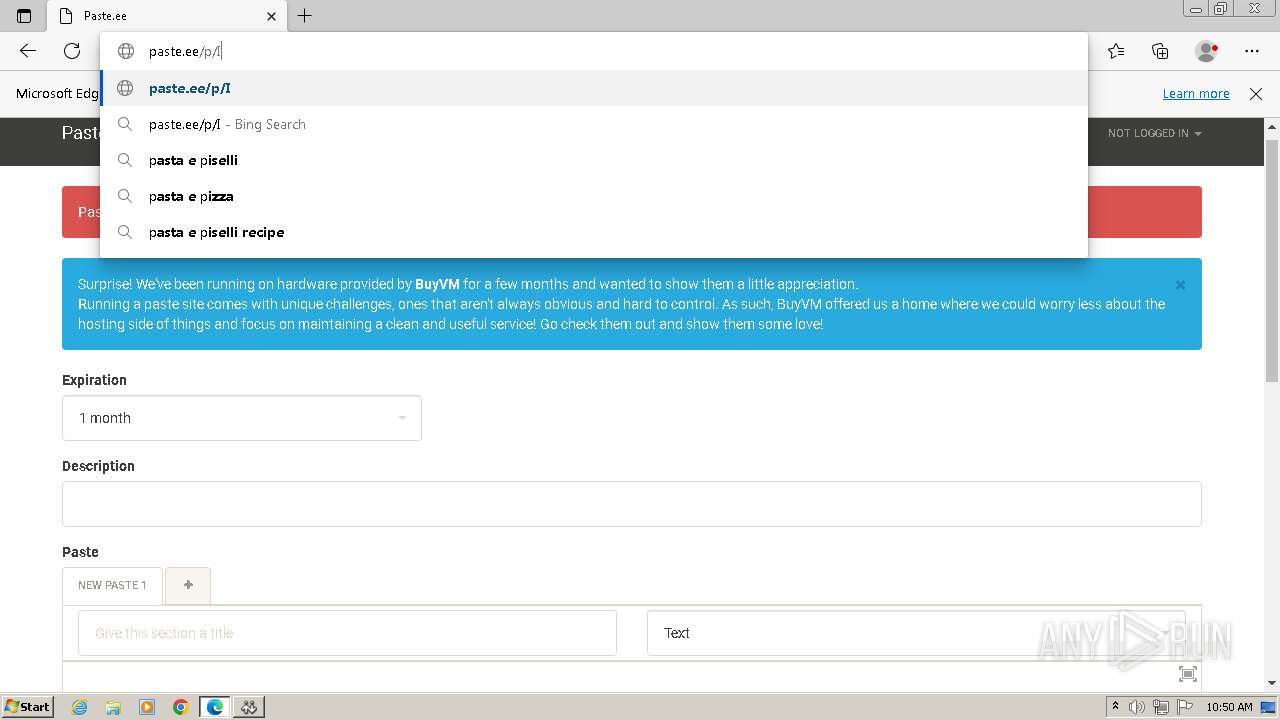Toggle the fullscreen editor icon
Image resolution: width=1280 pixels, height=720 pixels.
pyautogui.click(x=1188, y=674)
